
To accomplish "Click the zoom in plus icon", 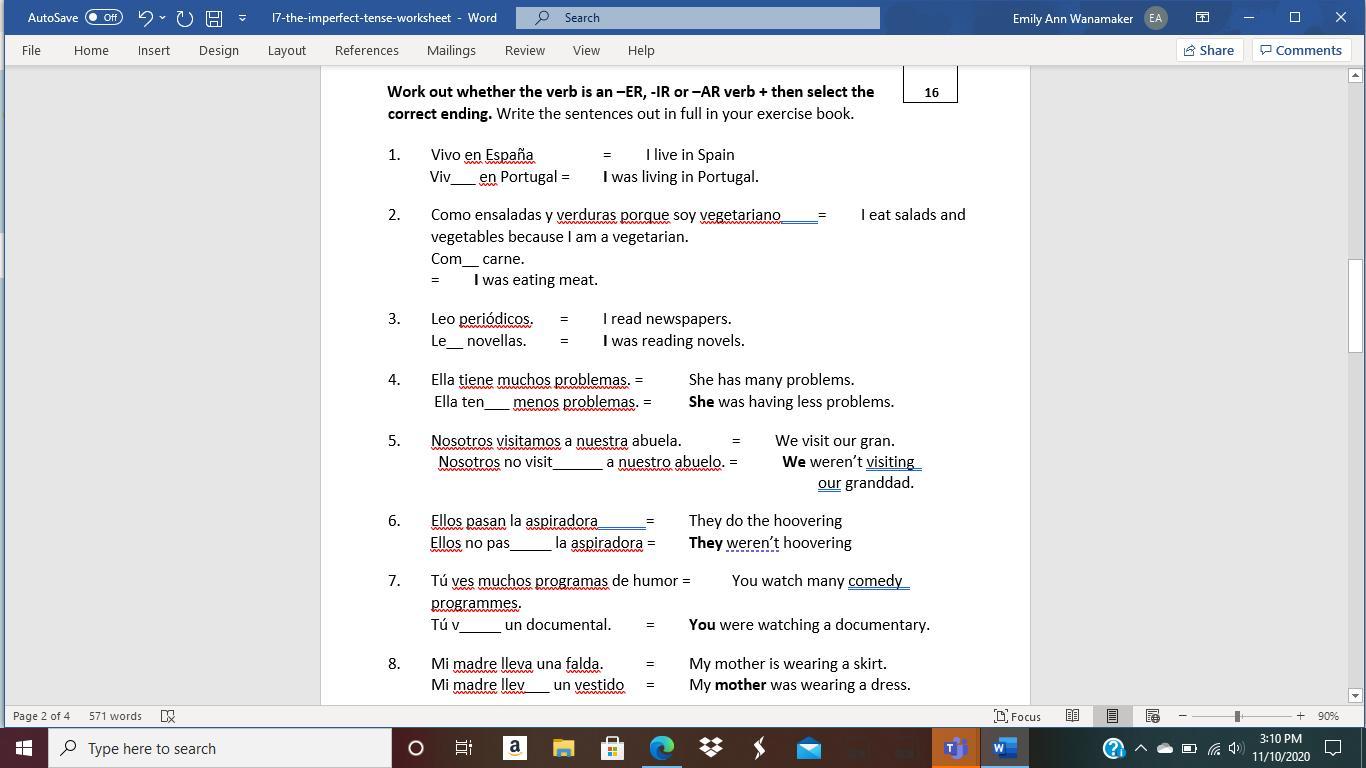I will point(1300,716).
